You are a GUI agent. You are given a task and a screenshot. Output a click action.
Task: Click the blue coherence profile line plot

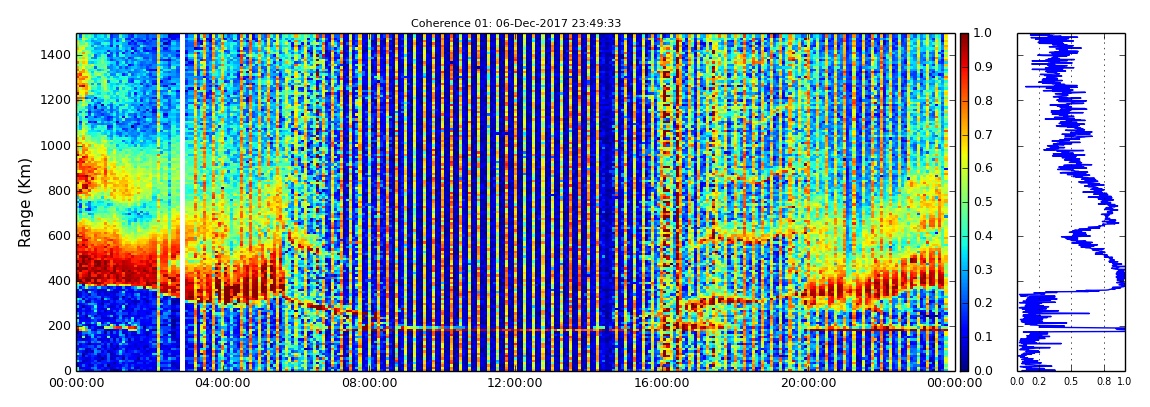pos(1072,202)
